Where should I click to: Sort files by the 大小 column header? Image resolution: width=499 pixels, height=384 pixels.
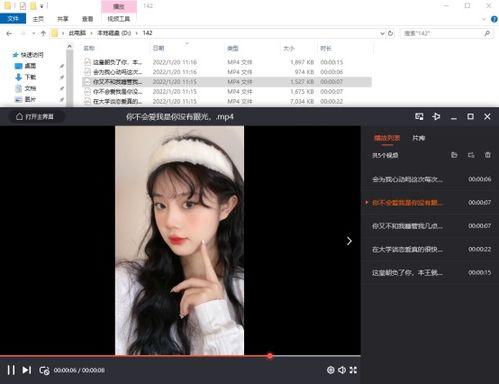tap(289, 48)
